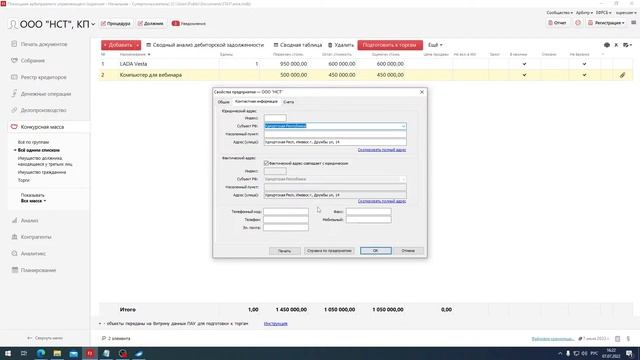
Task: Launch Microsoft Edge from the taskbar
Action: (x=41, y=353)
